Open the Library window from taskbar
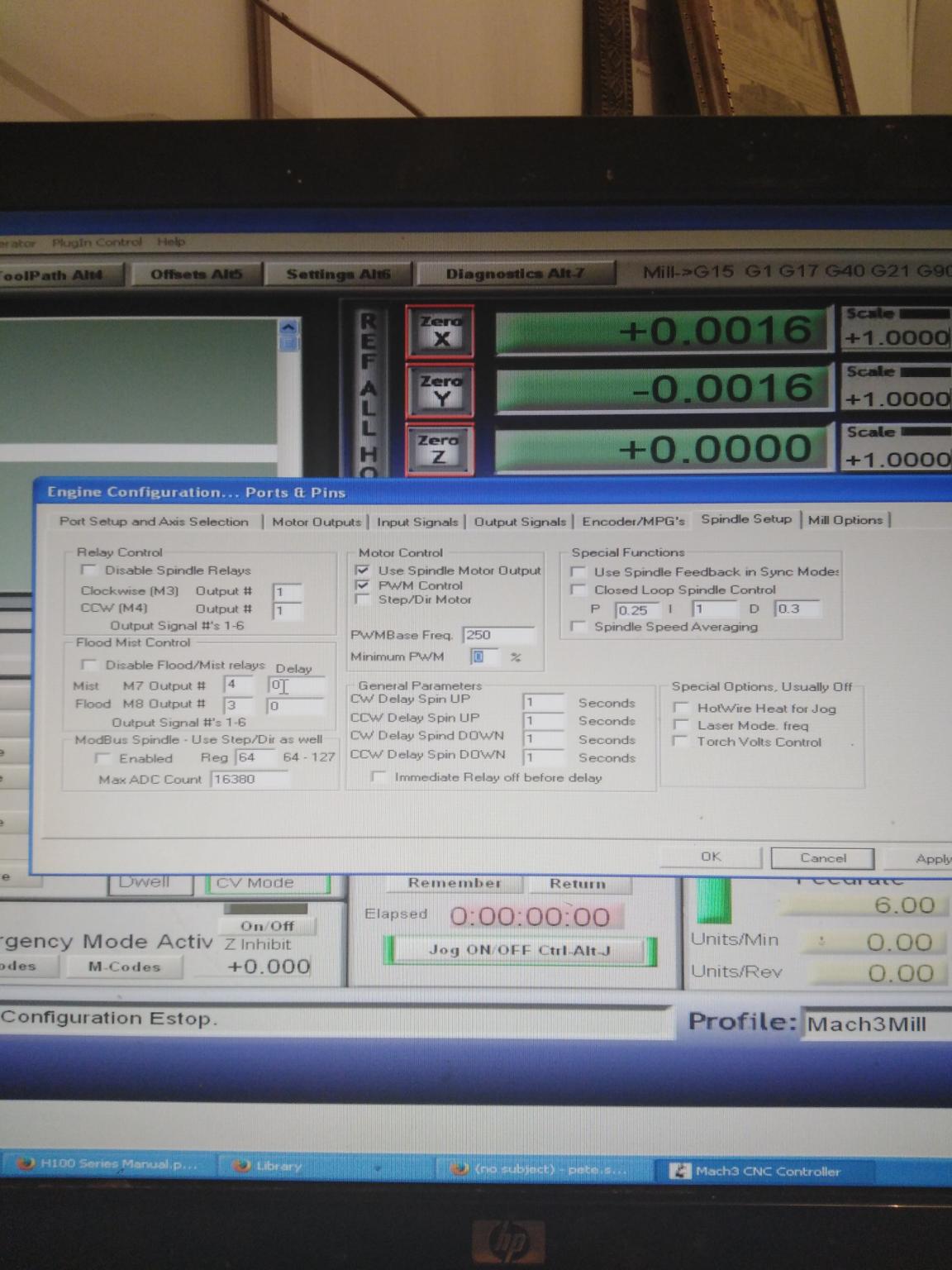The height and width of the screenshot is (1270, 952). pos(269,1166)
